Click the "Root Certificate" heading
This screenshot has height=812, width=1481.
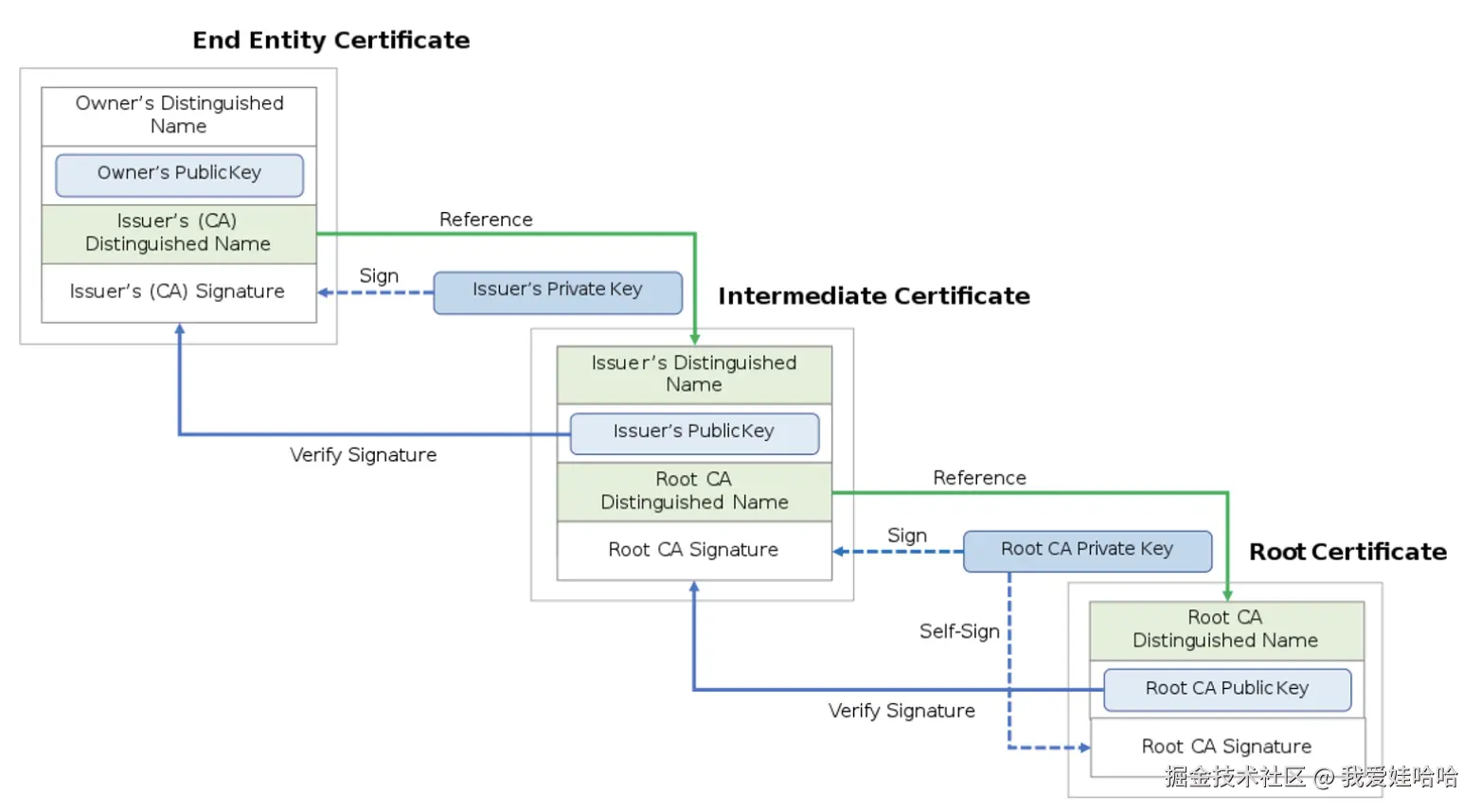tap(1347, 552)
